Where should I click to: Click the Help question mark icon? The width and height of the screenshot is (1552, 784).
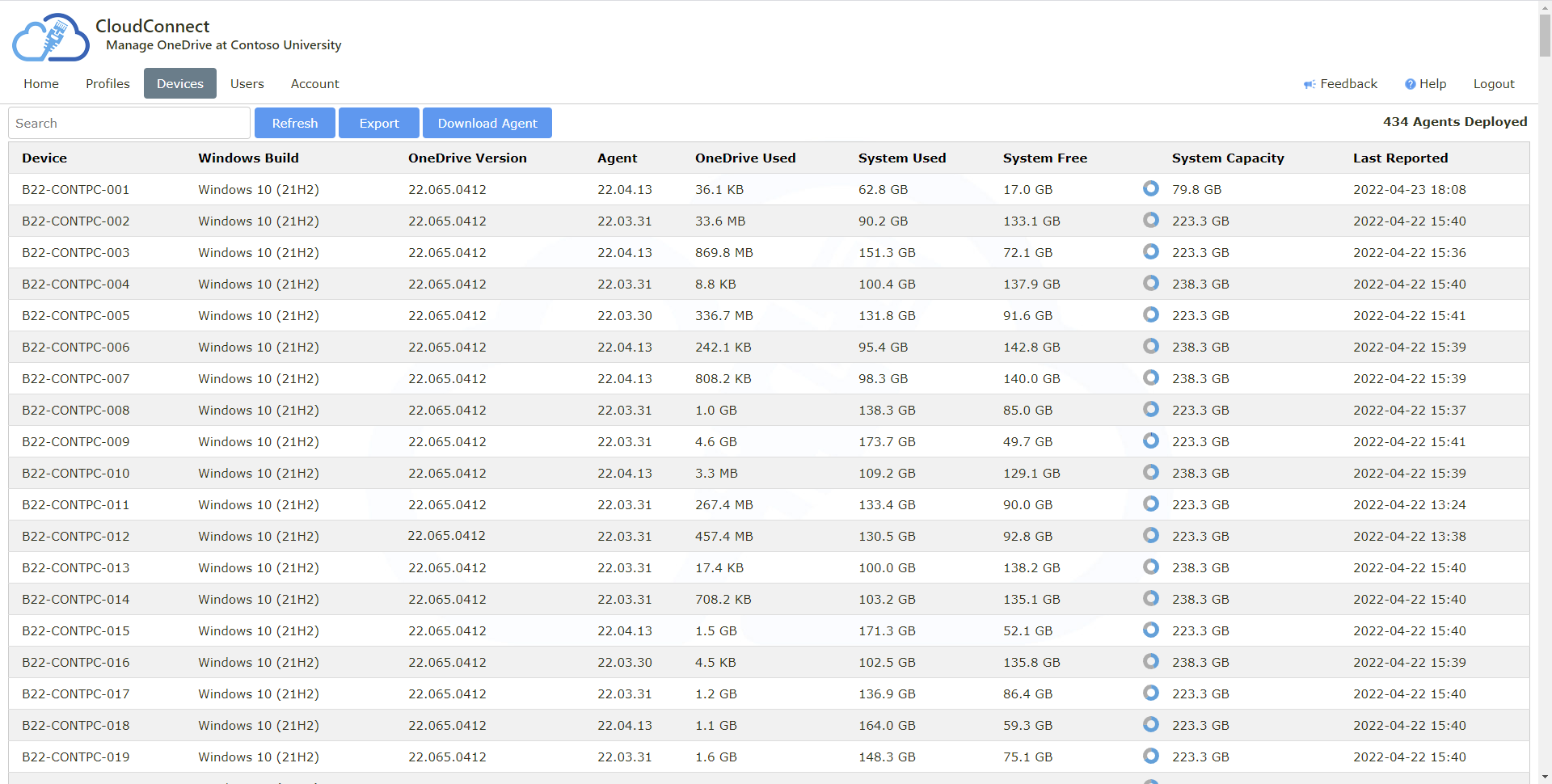click(x=1410, y=84)
